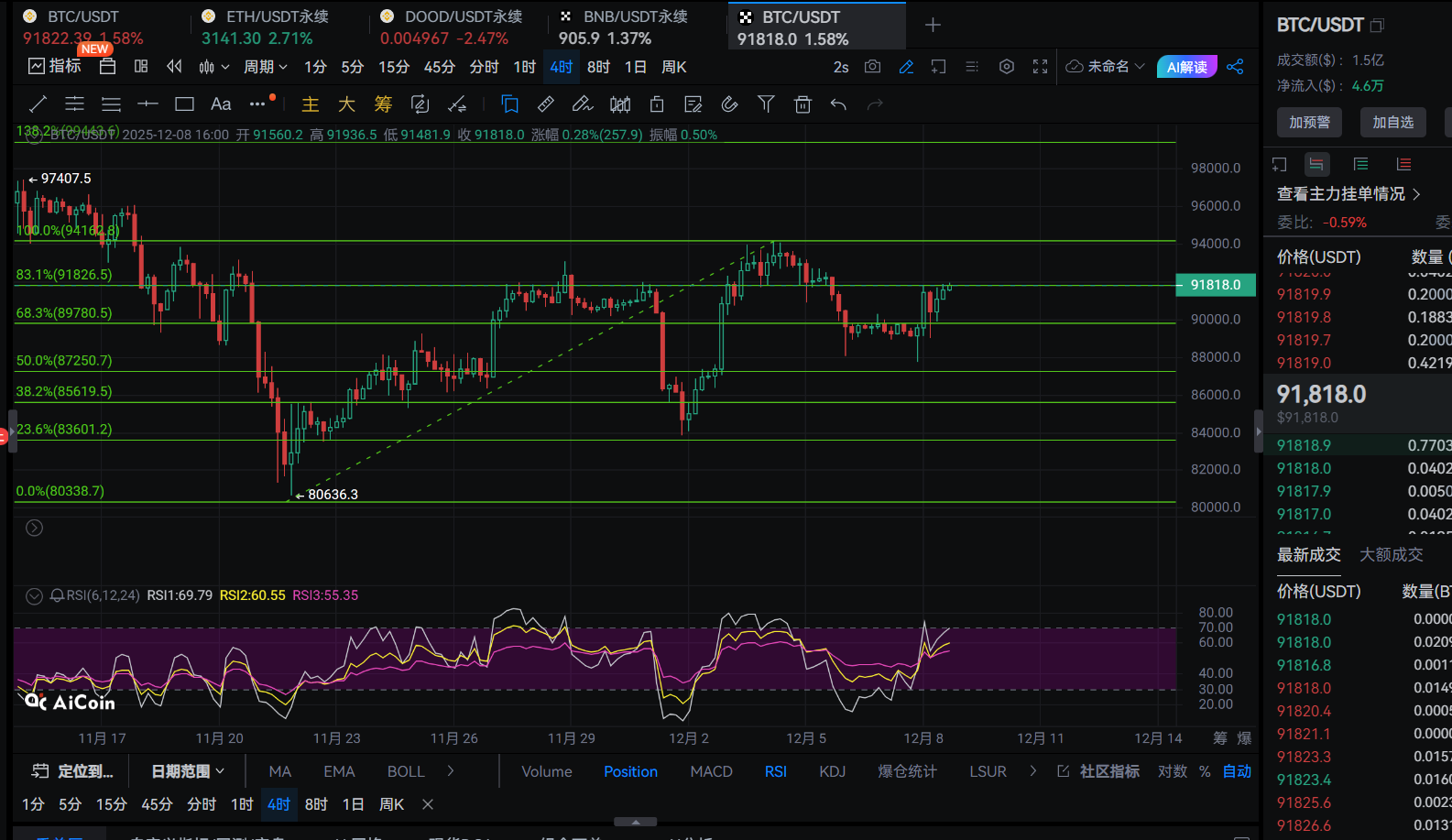
Task: Select the 1日 timeframe in top toolbar
Action: (635, 67)
